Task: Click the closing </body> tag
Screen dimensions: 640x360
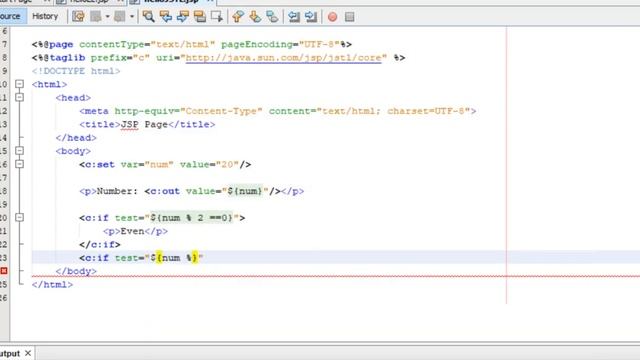Action: 76,271
